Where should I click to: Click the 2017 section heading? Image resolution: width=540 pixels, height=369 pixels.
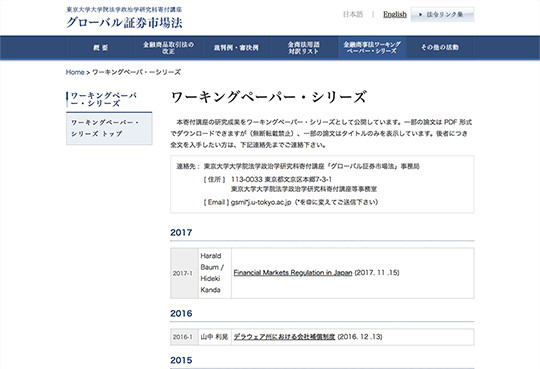click(181, 233)
